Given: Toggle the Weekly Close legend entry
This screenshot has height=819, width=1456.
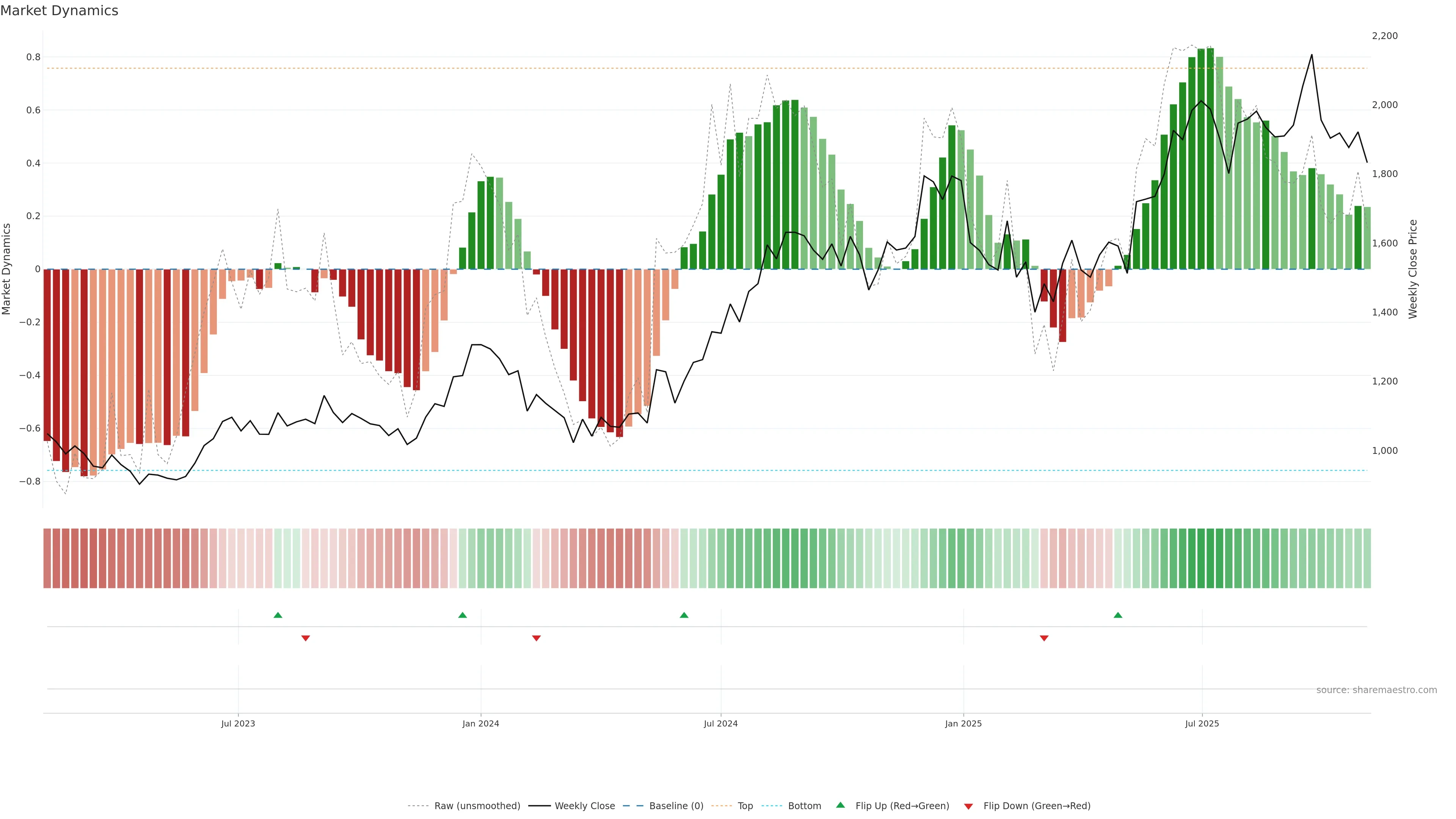Looking at the screenshot, I should pos(584,805).
